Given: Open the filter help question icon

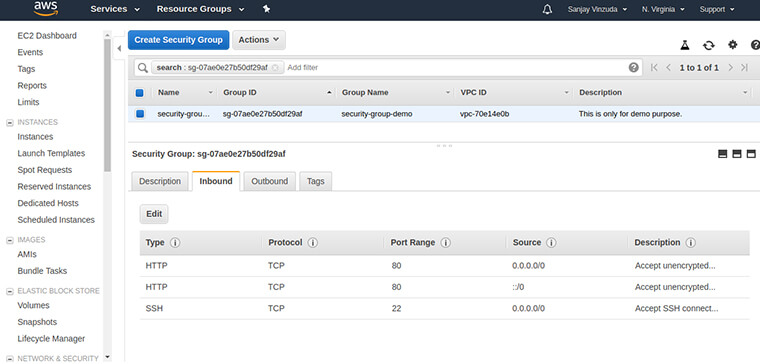Looking at the screenshot, I should point(633,67).
